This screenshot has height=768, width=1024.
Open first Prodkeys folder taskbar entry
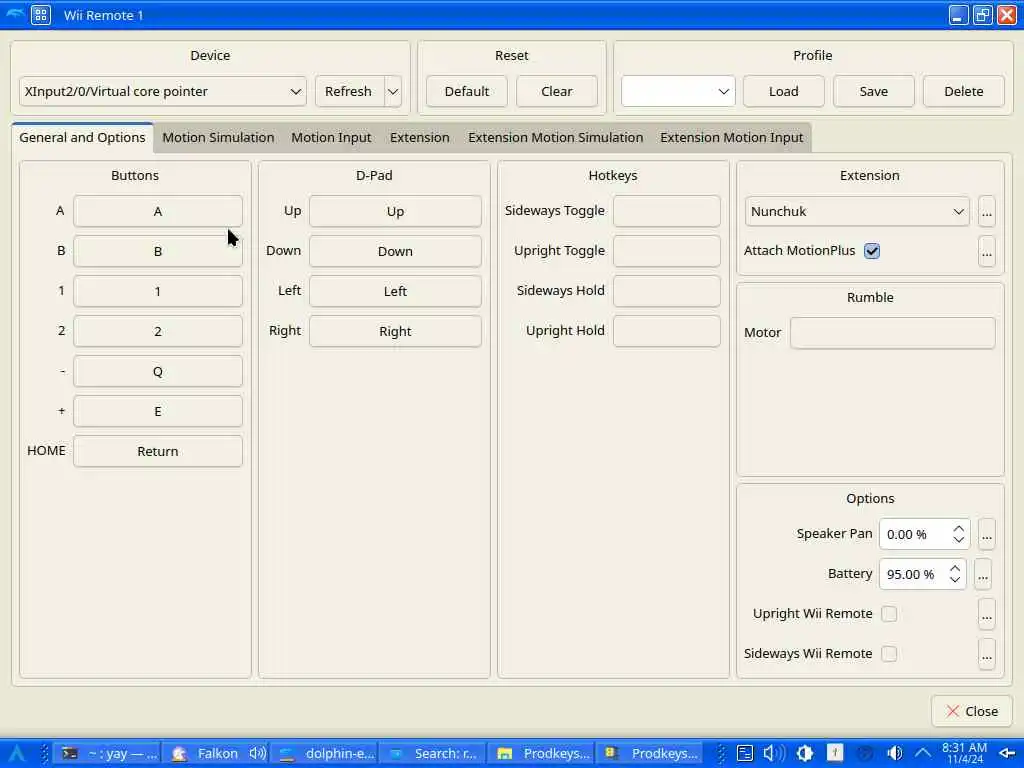(542, 753)
